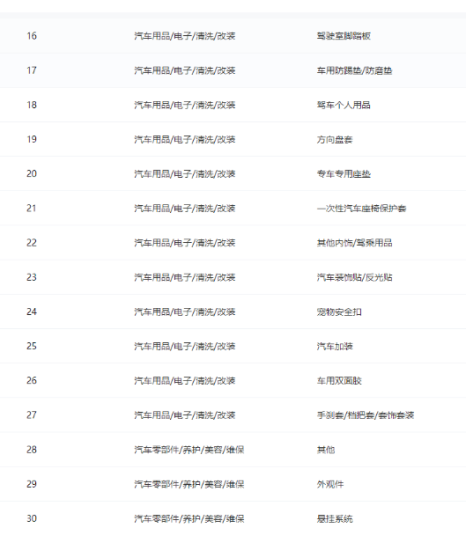Select the 汽车装饰贴/反光贴 entry

[x=354, y=277]
